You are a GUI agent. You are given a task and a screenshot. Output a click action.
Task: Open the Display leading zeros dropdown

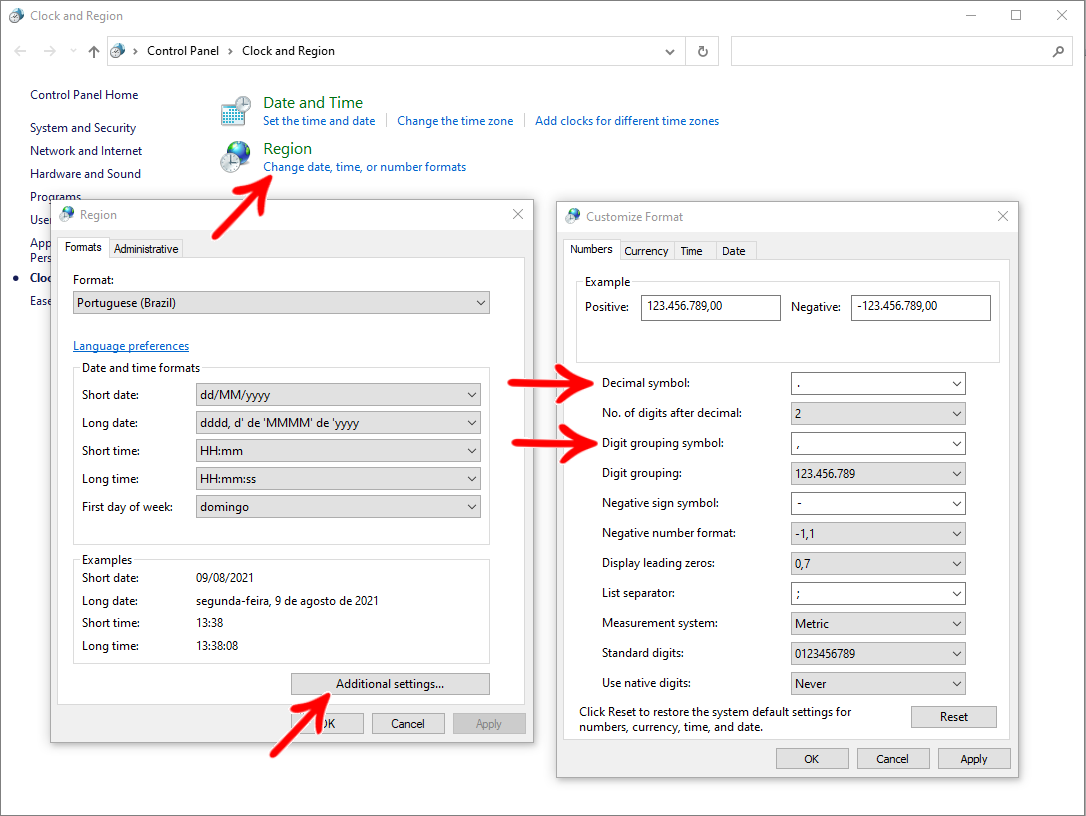(878, 564)
